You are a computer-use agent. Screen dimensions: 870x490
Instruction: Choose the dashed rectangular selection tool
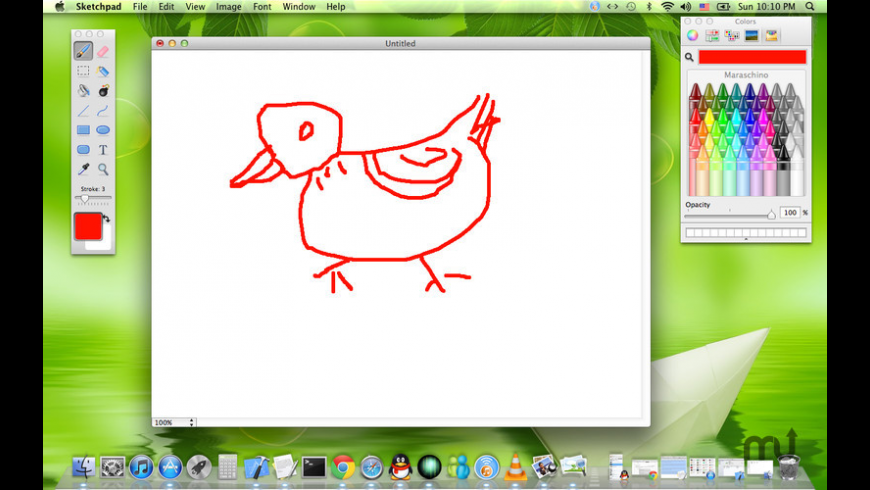click(x=83, y=70)
